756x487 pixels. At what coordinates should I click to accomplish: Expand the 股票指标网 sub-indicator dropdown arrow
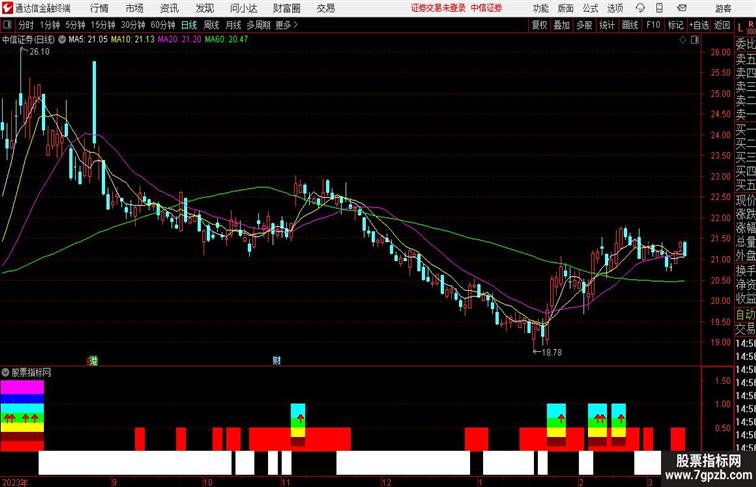[5, 372]
